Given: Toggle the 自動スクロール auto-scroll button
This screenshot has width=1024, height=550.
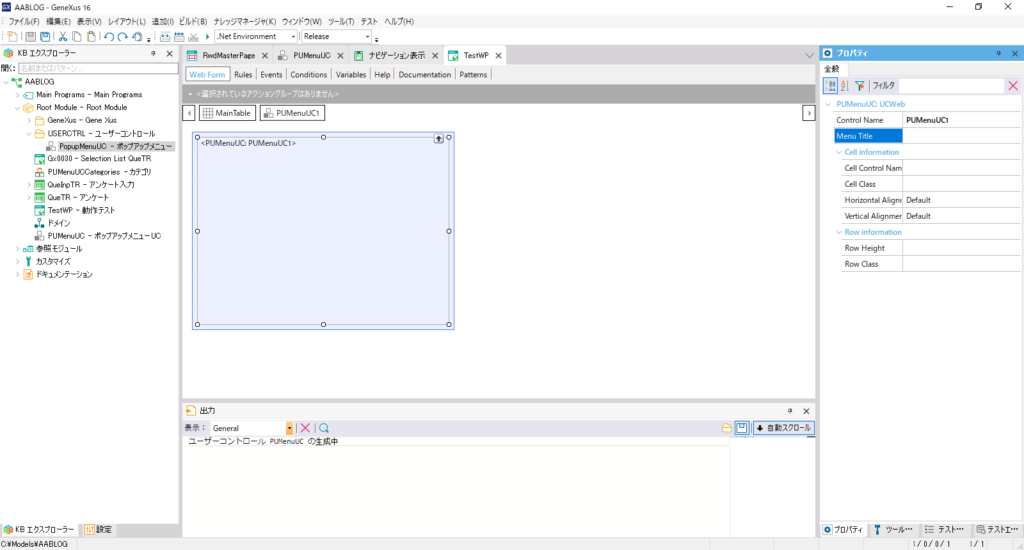Looking at the screenshot, I should point(784,428).
